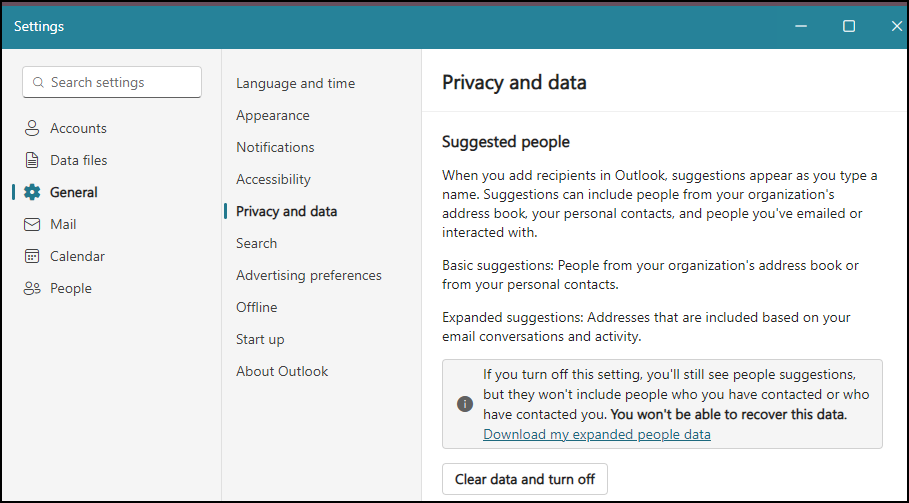The width and height of the screenshot is (909, 503).
Task: Select Accessibility in General menu
Action: [x=274, y=180]
